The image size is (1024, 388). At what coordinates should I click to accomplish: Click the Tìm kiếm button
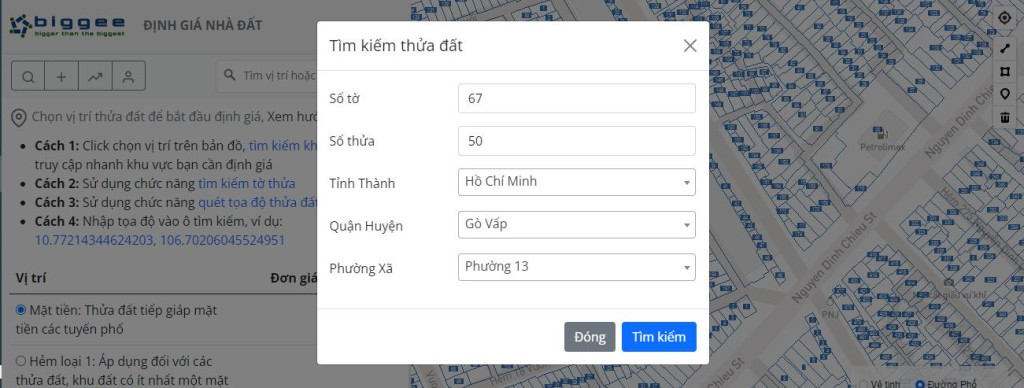point(659,337)
